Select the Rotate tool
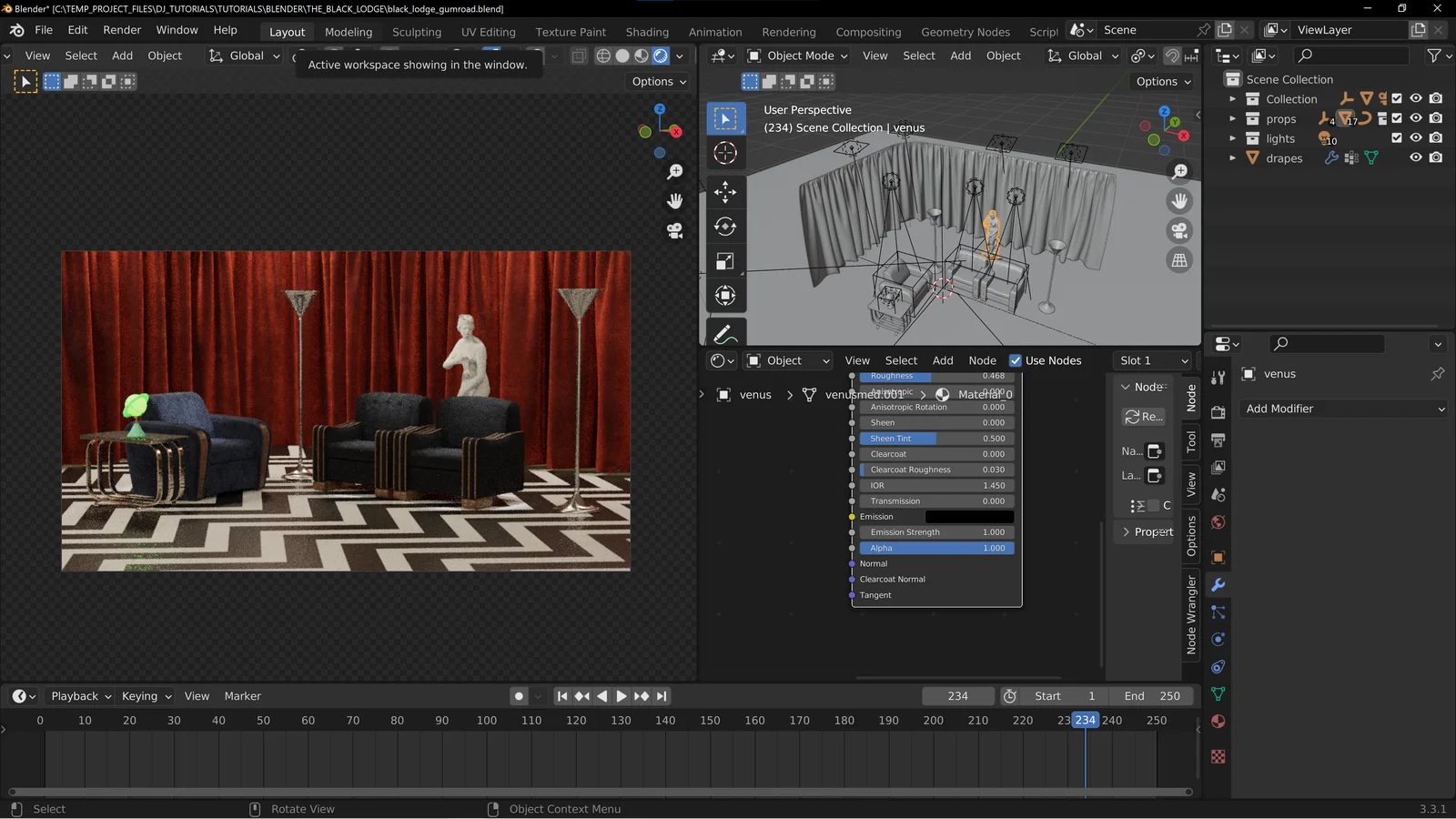This screenshot has height=819, width=1456. (x=725, y=227)
